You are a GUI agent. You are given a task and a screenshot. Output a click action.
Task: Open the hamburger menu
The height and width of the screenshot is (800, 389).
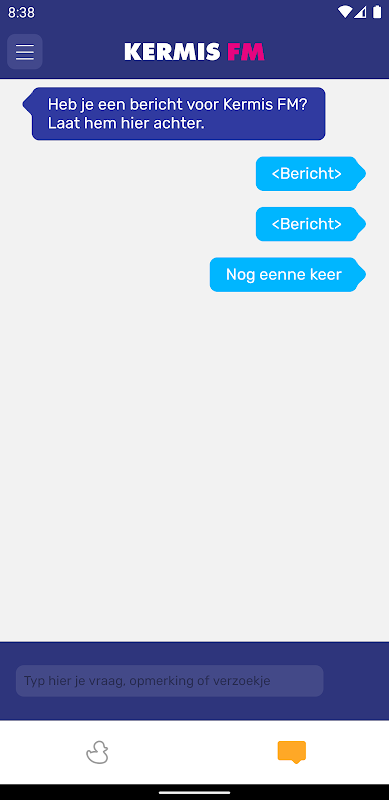(x=25, y=52)
